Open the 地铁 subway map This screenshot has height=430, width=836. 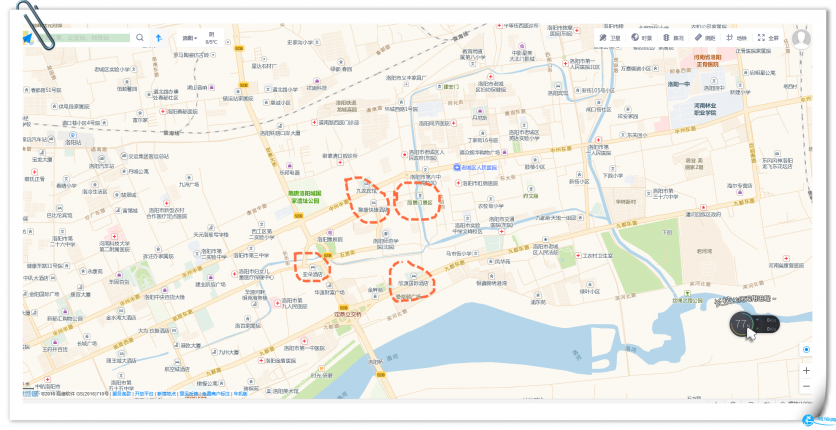736,38
